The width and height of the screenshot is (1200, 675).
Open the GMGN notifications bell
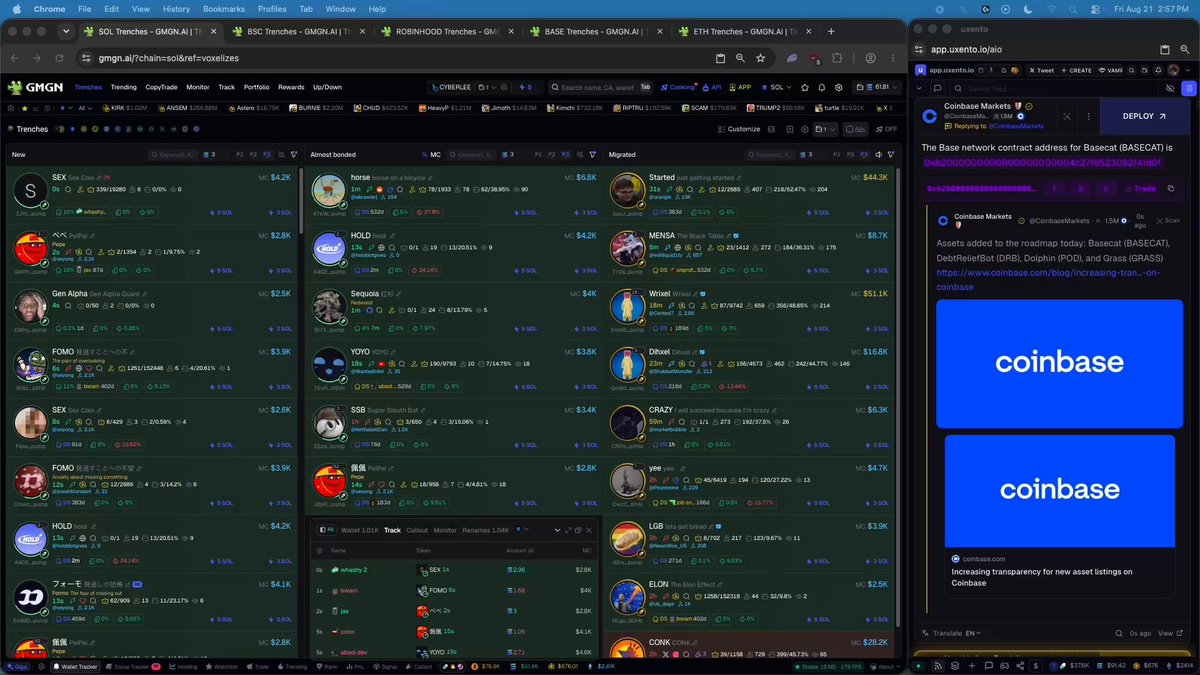[x=822, y=87]
